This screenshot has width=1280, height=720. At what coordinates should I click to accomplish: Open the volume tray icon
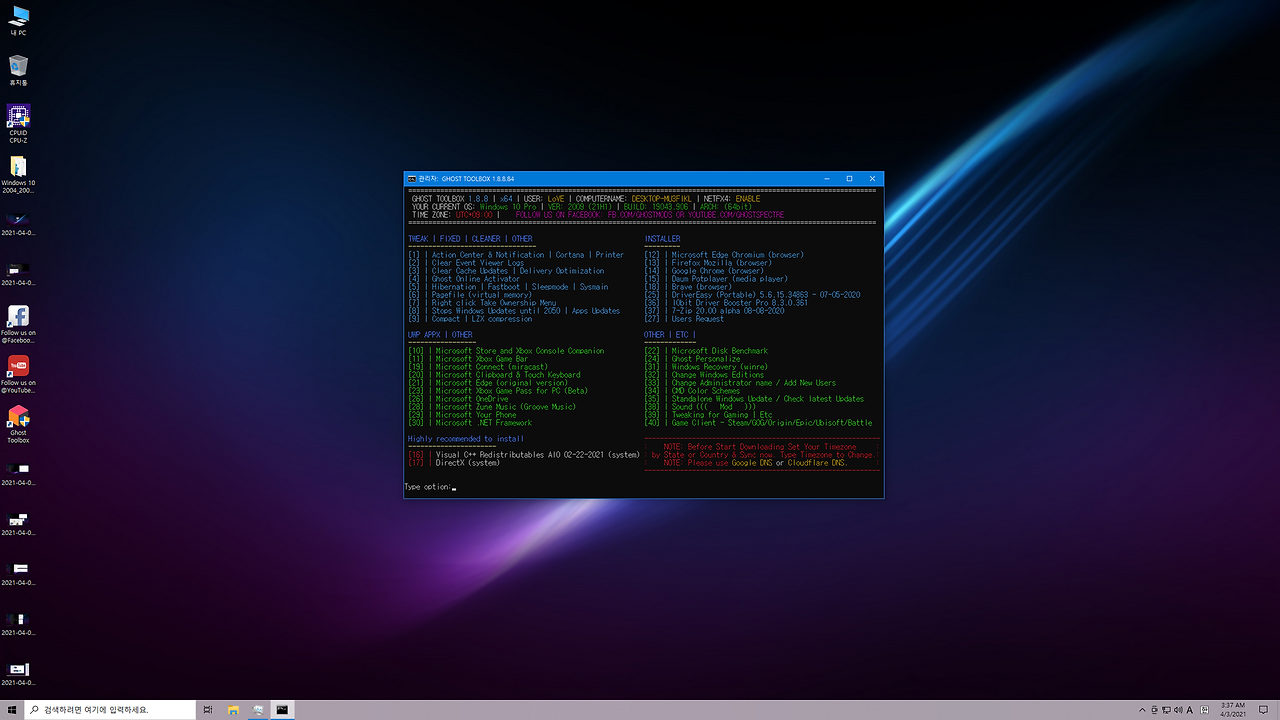coord(1178,709)
